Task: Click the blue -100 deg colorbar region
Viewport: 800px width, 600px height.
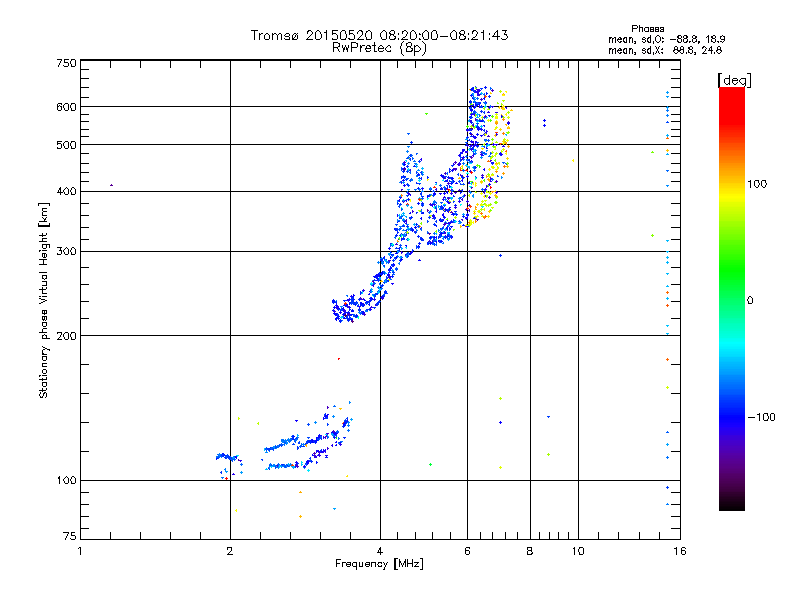Action: click(732, 417)
